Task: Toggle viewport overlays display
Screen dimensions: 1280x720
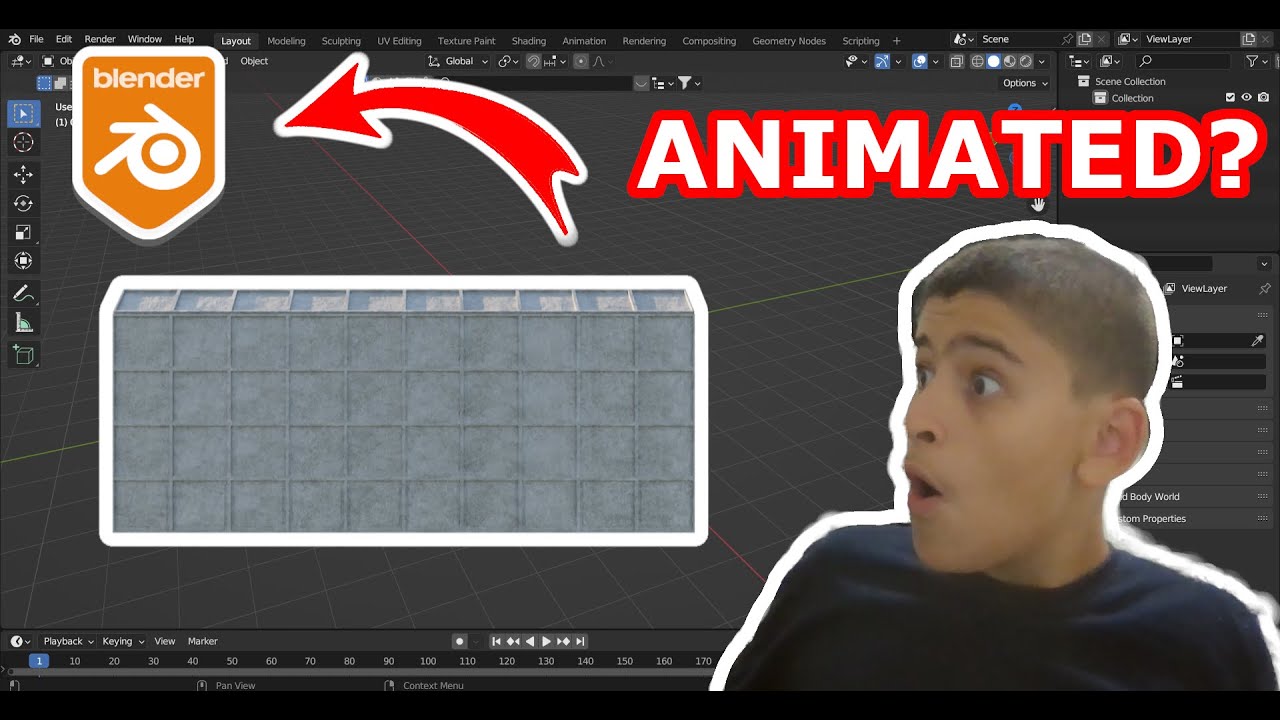Action: (x=920, y=61)
